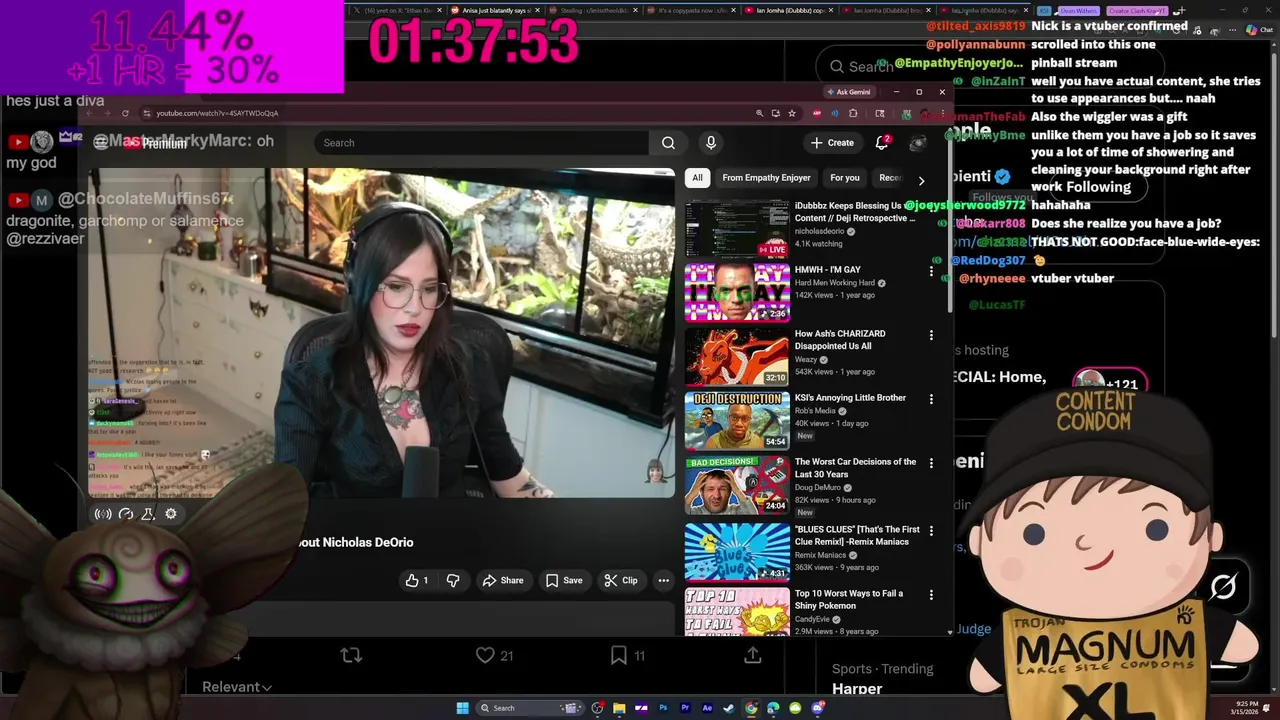Dislike the video with thumbs down
The image size is (1280, 720).
click(453, 580)
